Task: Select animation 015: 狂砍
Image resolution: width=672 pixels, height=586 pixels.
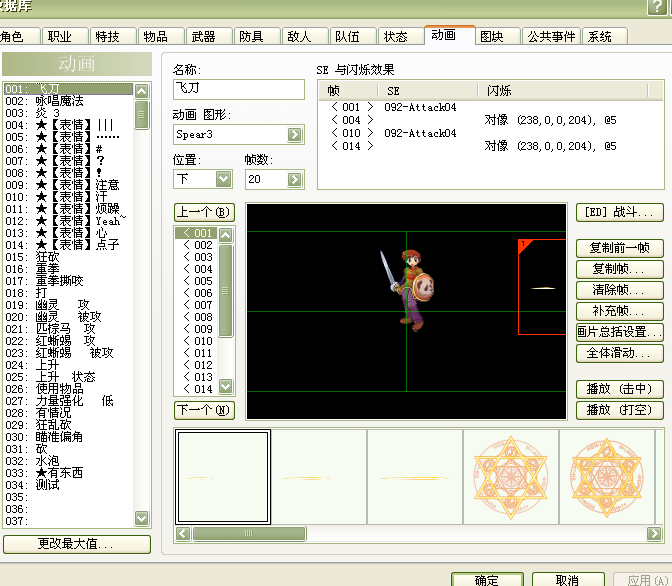Action: tap(69, 257)
